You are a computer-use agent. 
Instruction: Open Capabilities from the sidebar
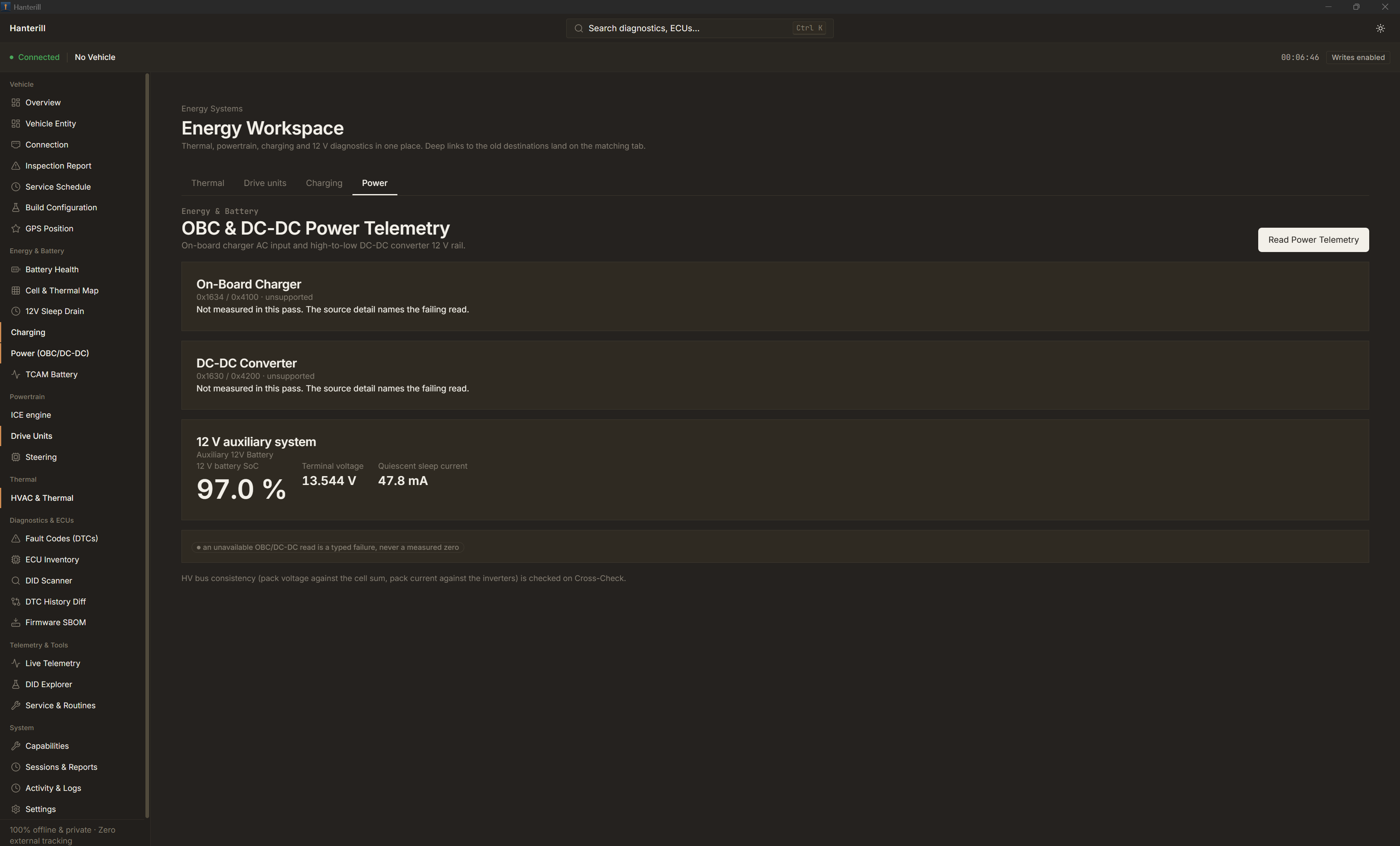tap(73, 746)
